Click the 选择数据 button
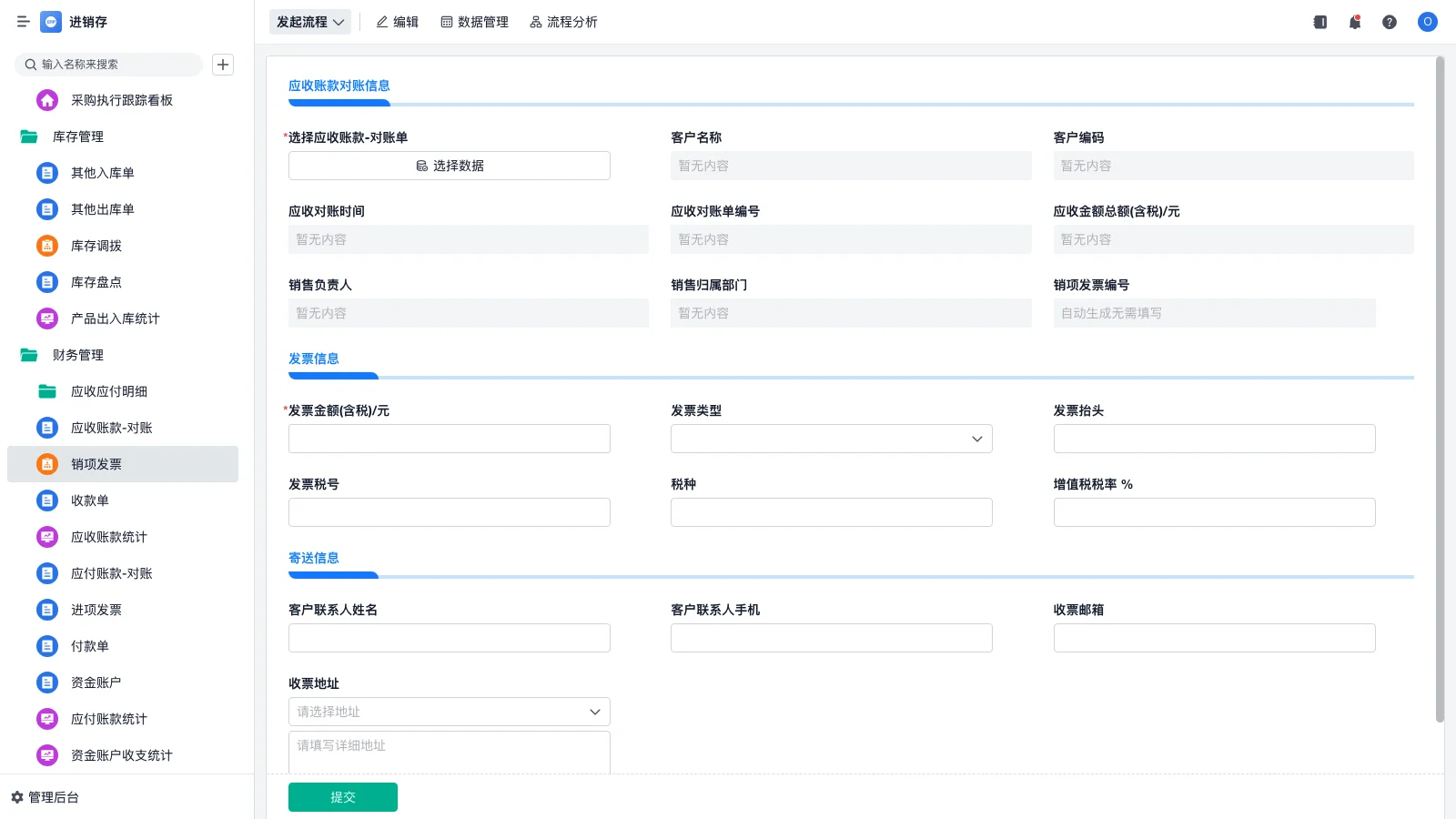1456x819 pixels. 450,166
